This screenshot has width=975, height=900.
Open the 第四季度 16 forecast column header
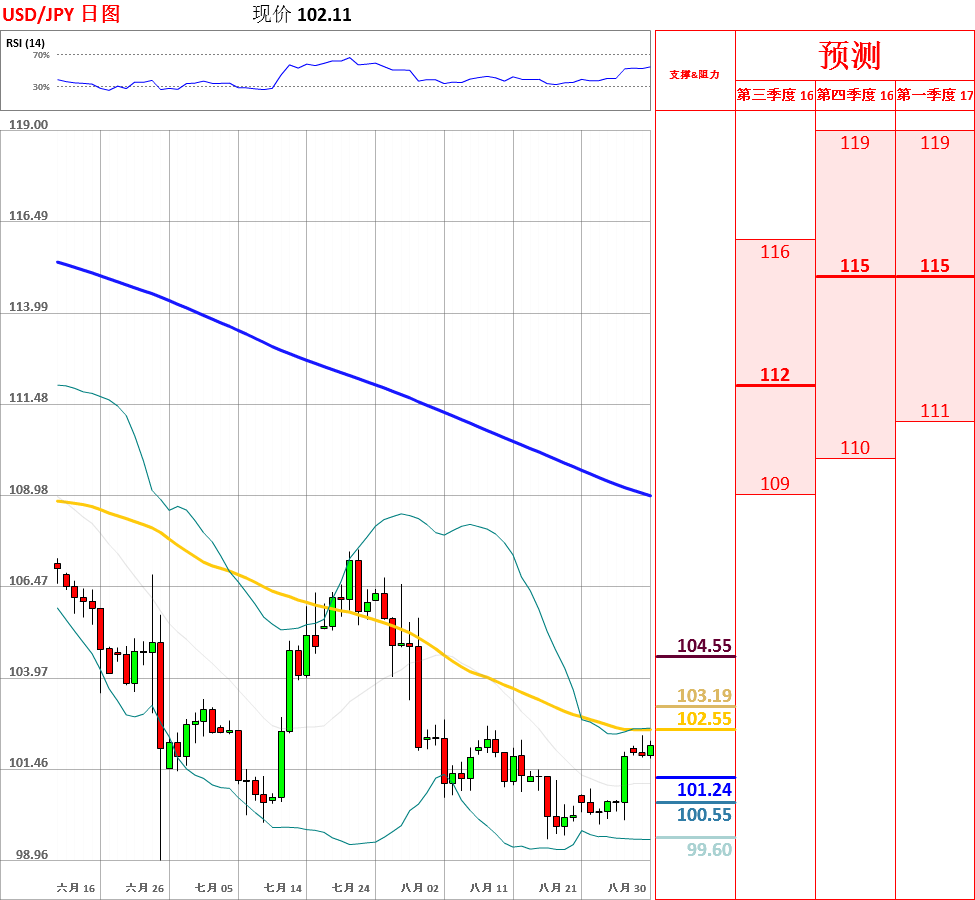click(855, 96)
